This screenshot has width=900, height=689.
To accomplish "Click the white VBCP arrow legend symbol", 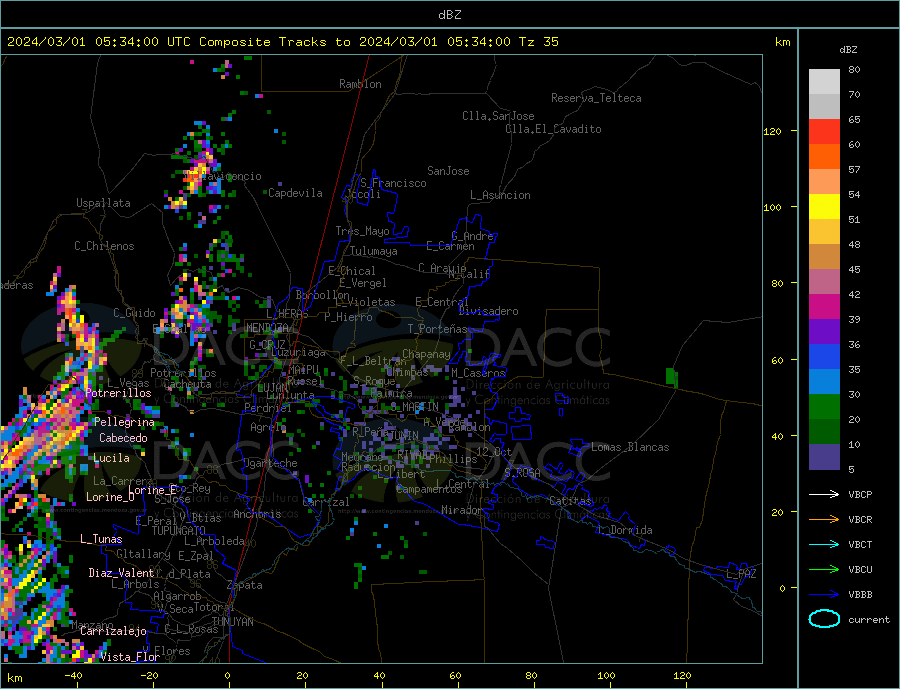I will pyautogui.click(x=824, y=494).
